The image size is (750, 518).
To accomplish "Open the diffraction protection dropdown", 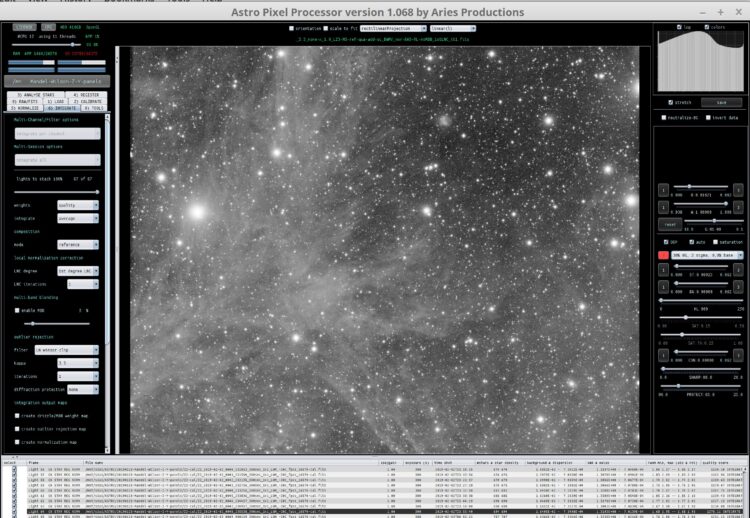I will [83, 389].
